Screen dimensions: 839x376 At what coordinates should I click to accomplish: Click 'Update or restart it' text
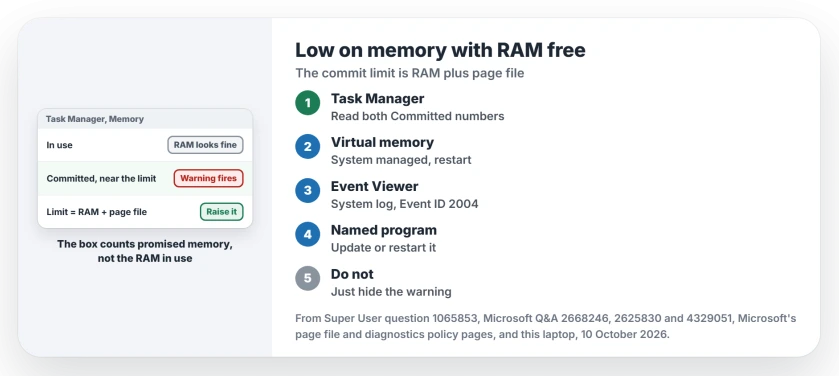(383, 248)
